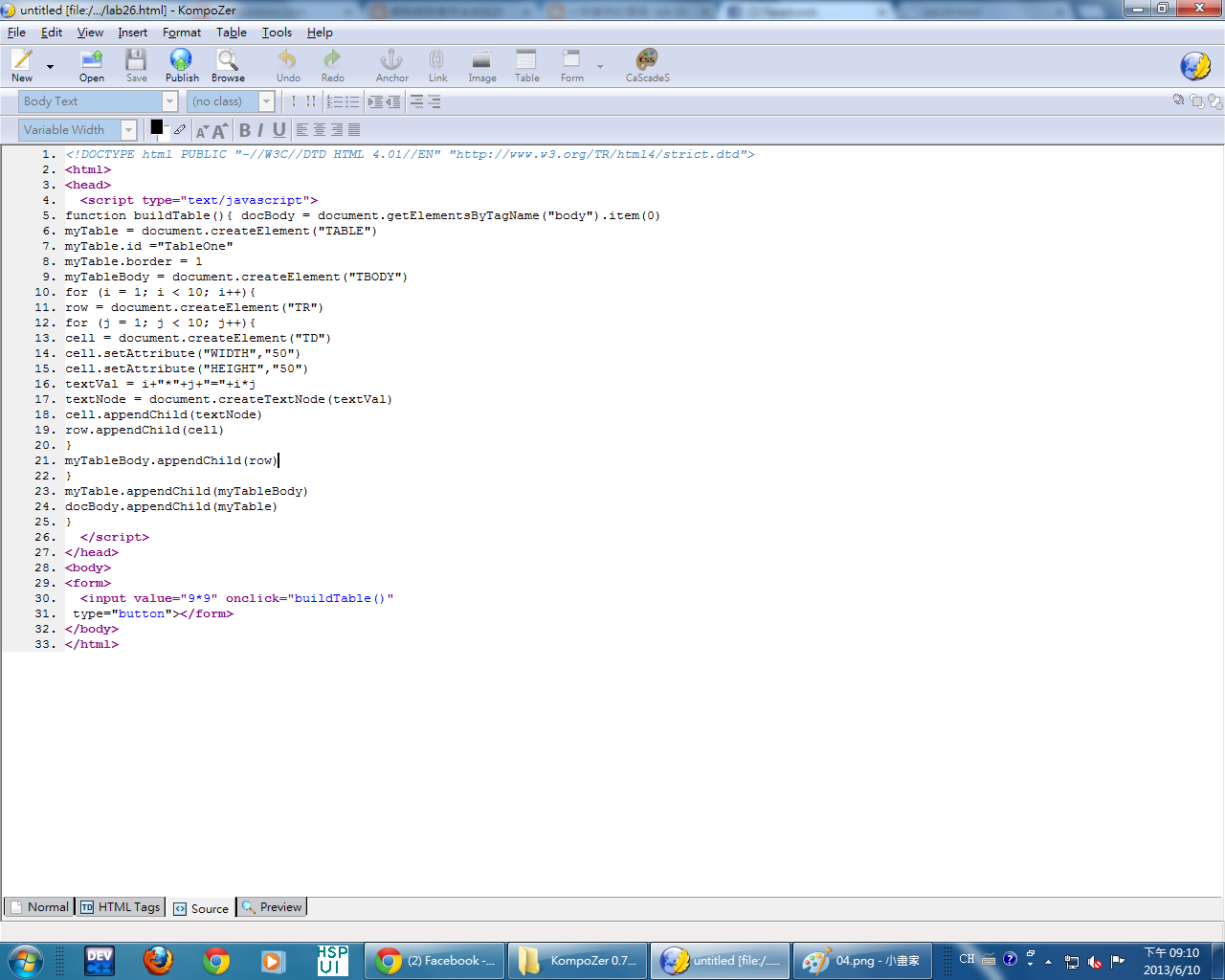The width and height of the screenshot is (1225, 980).
Task: Open the Help menu
Action: pos(320,33)
